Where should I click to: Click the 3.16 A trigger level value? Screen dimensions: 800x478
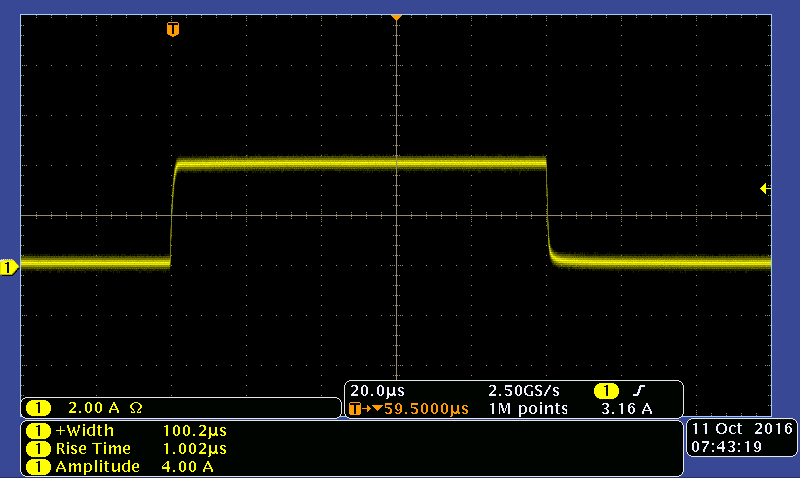point(632,409)
